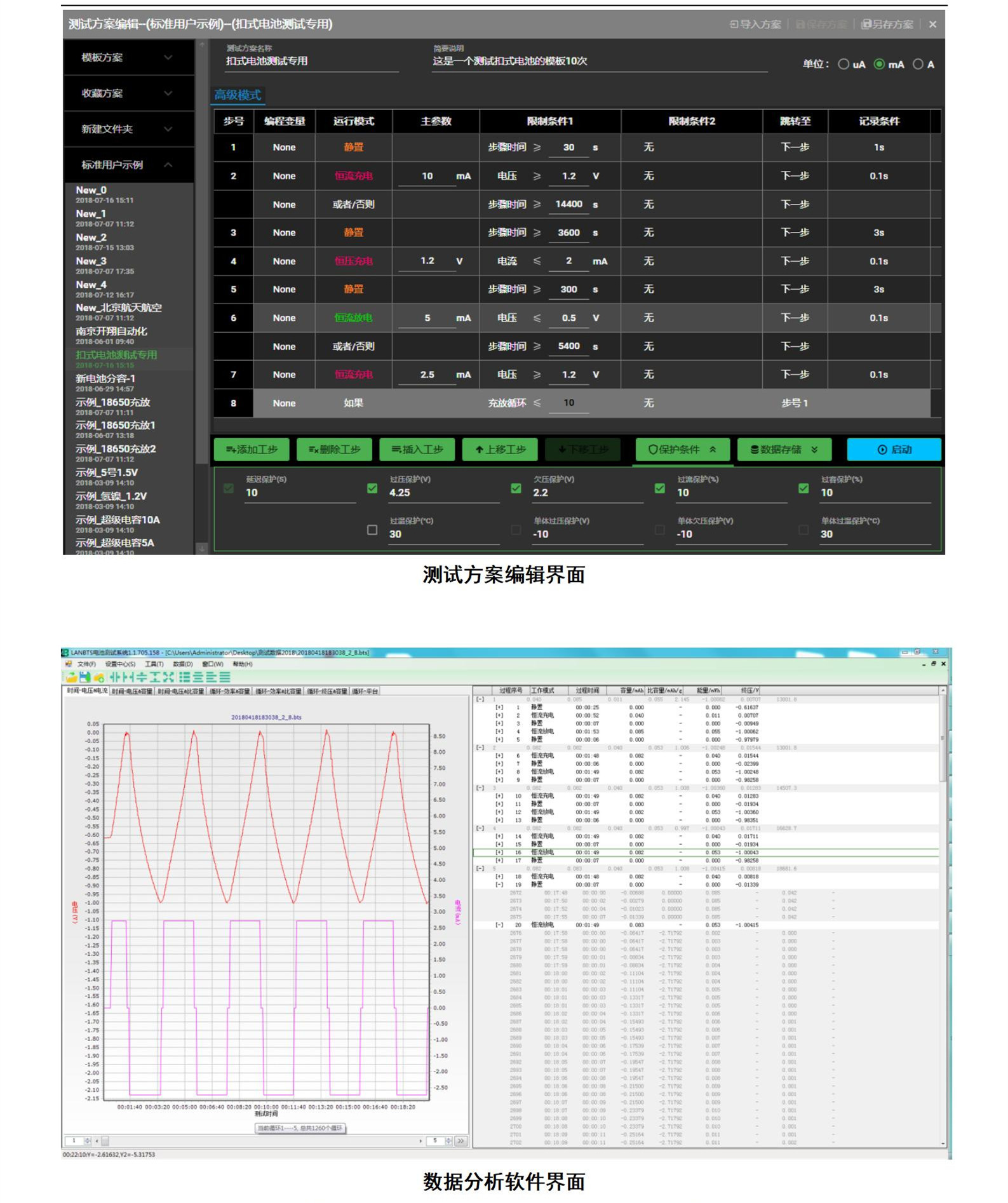Click the 启动 start play button
The height and width of the screenshot is (1203, 1008).
click(894, 450)
